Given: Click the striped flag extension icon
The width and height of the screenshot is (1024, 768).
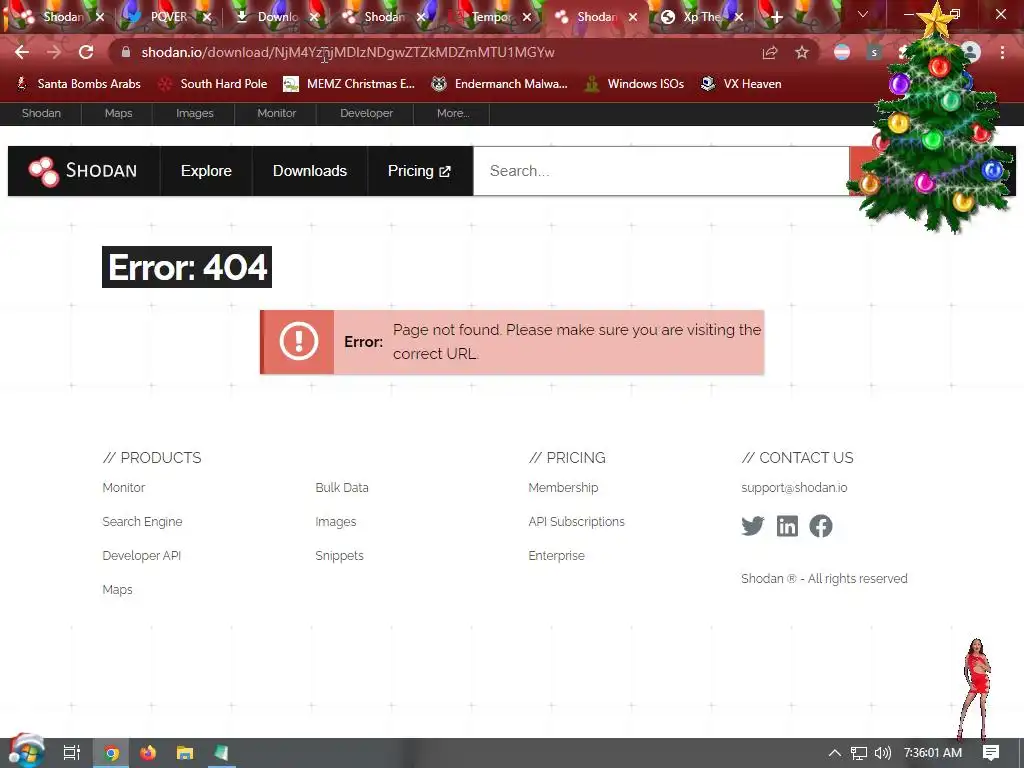Looking at the screenshot, I should (842, 52).
